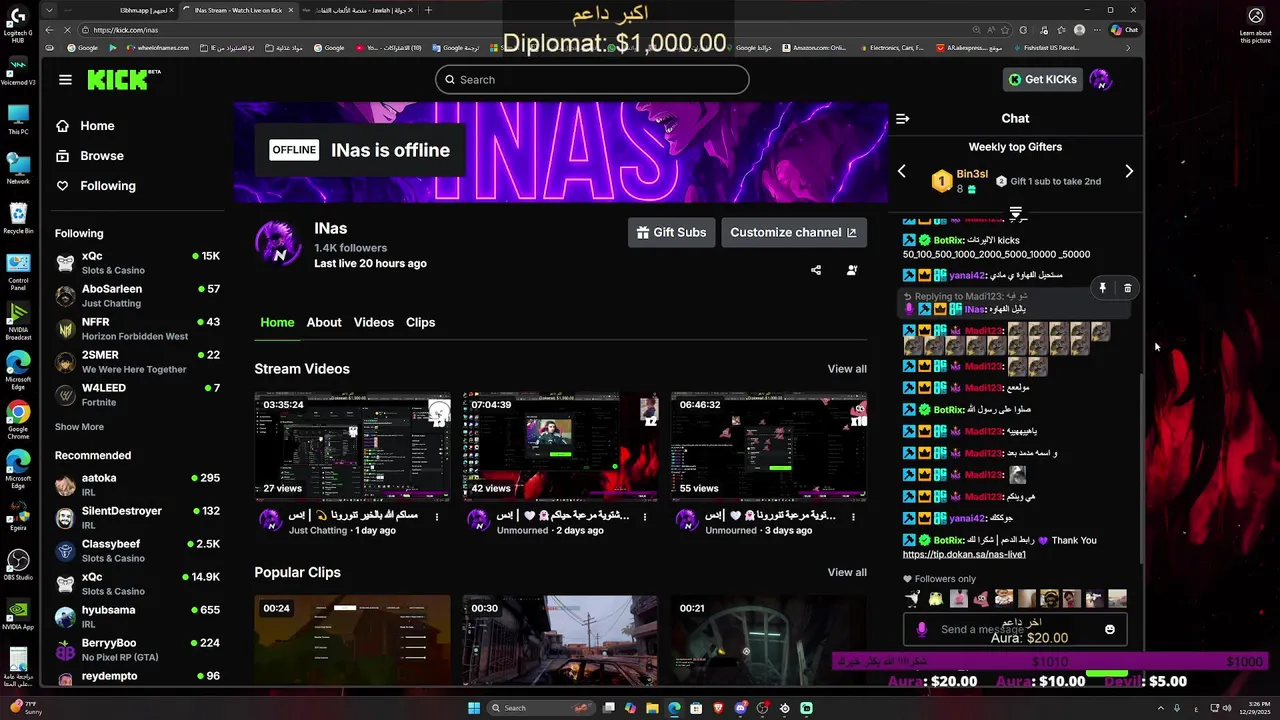
Task: Open options for 3 days ago video
Action: (x=853, y=516)
